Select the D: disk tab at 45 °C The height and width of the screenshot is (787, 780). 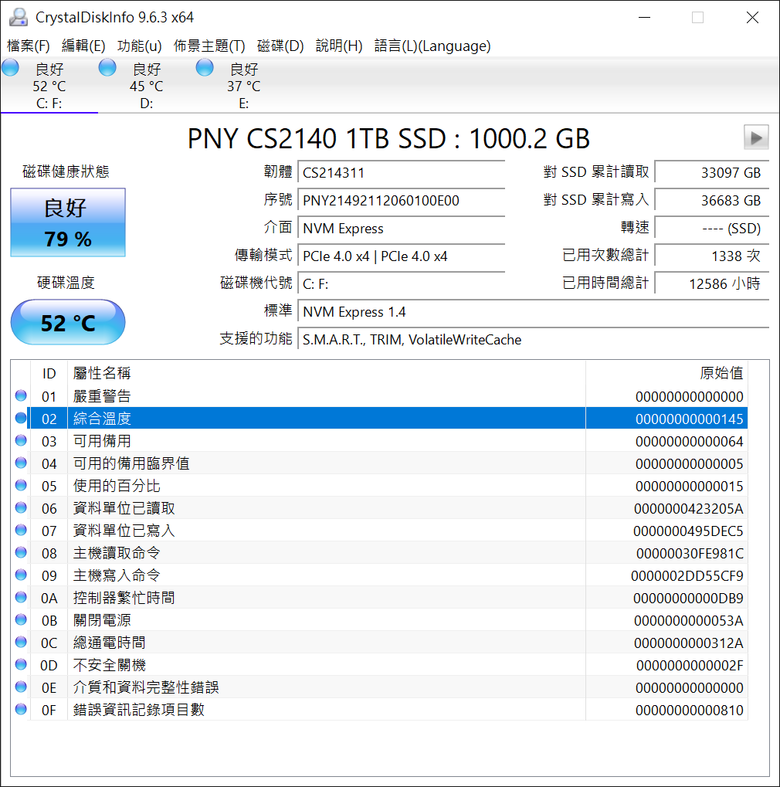point(146,85)
